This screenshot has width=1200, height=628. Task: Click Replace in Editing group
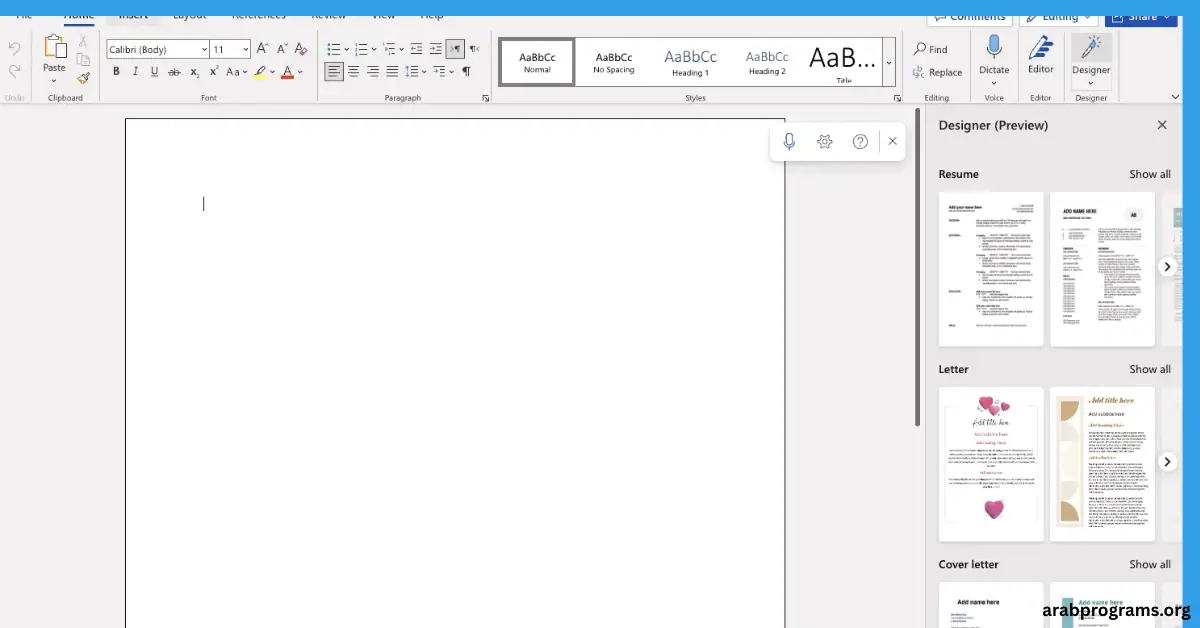(x=937, y=72)
